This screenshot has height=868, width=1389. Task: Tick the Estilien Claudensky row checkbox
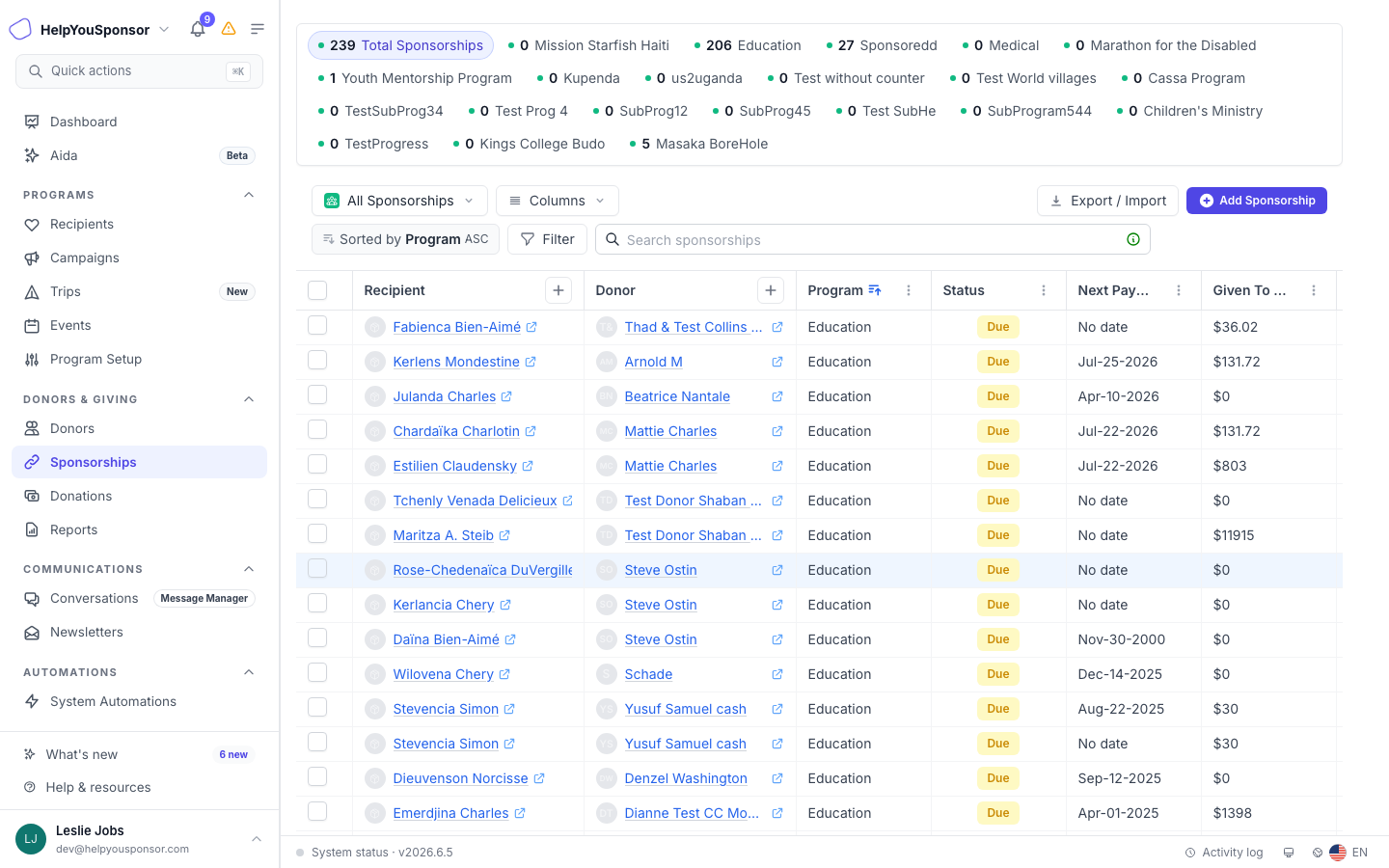[x=317, y=465]
